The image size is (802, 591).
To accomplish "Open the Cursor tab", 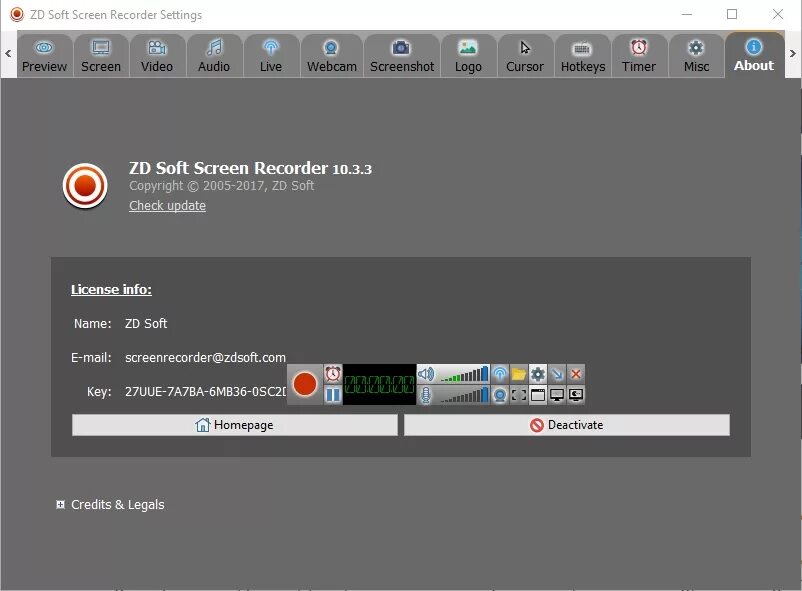I will tap(525, 56).
